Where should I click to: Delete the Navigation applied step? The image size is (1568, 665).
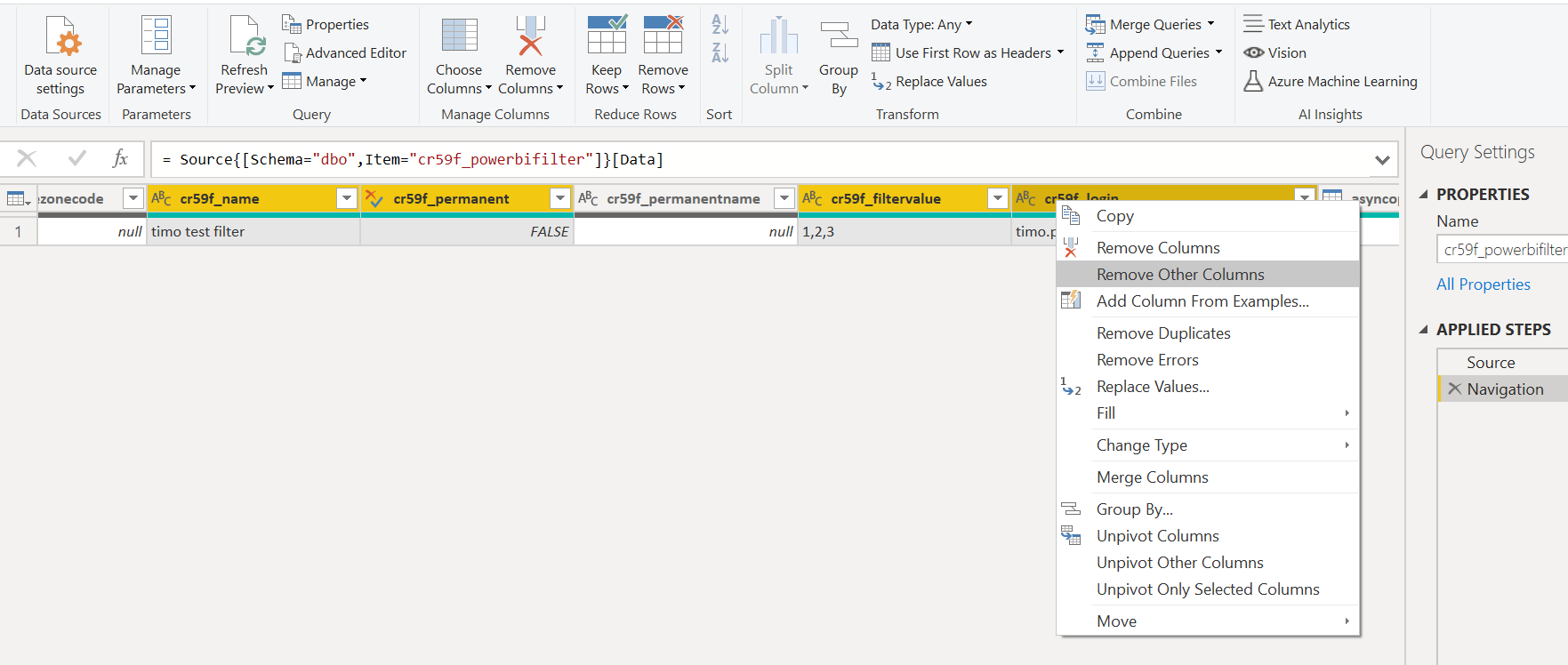[1454, 389]
